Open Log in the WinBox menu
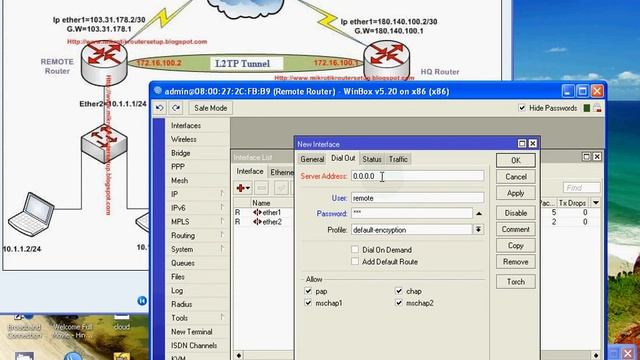 click(177, 290)
